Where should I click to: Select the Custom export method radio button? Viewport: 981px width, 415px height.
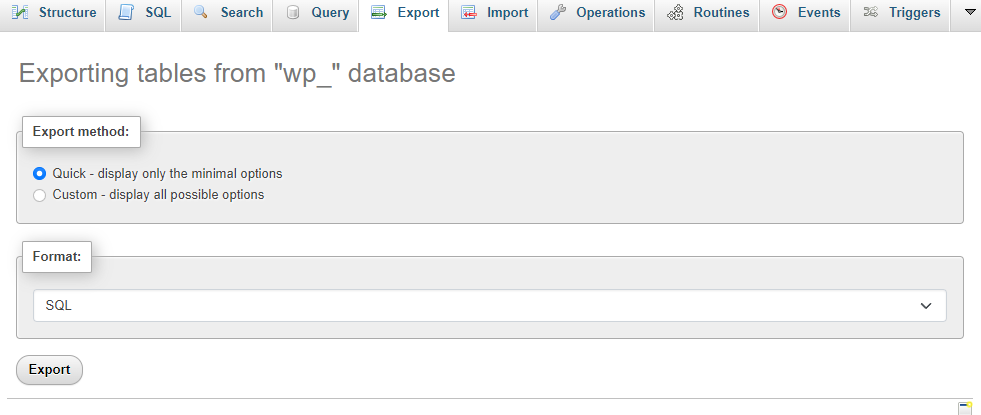(40, 195)
